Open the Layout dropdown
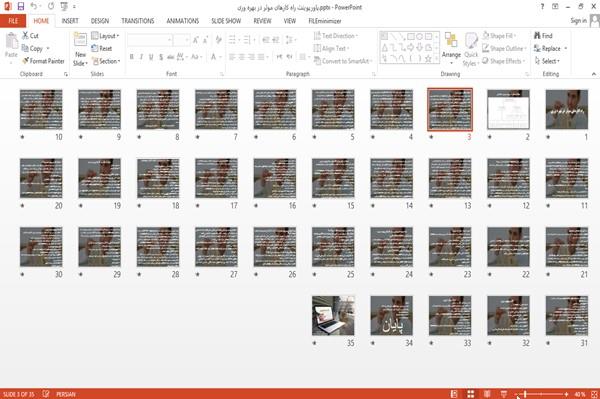Screen dimensions: 600x399 point(106,36)
